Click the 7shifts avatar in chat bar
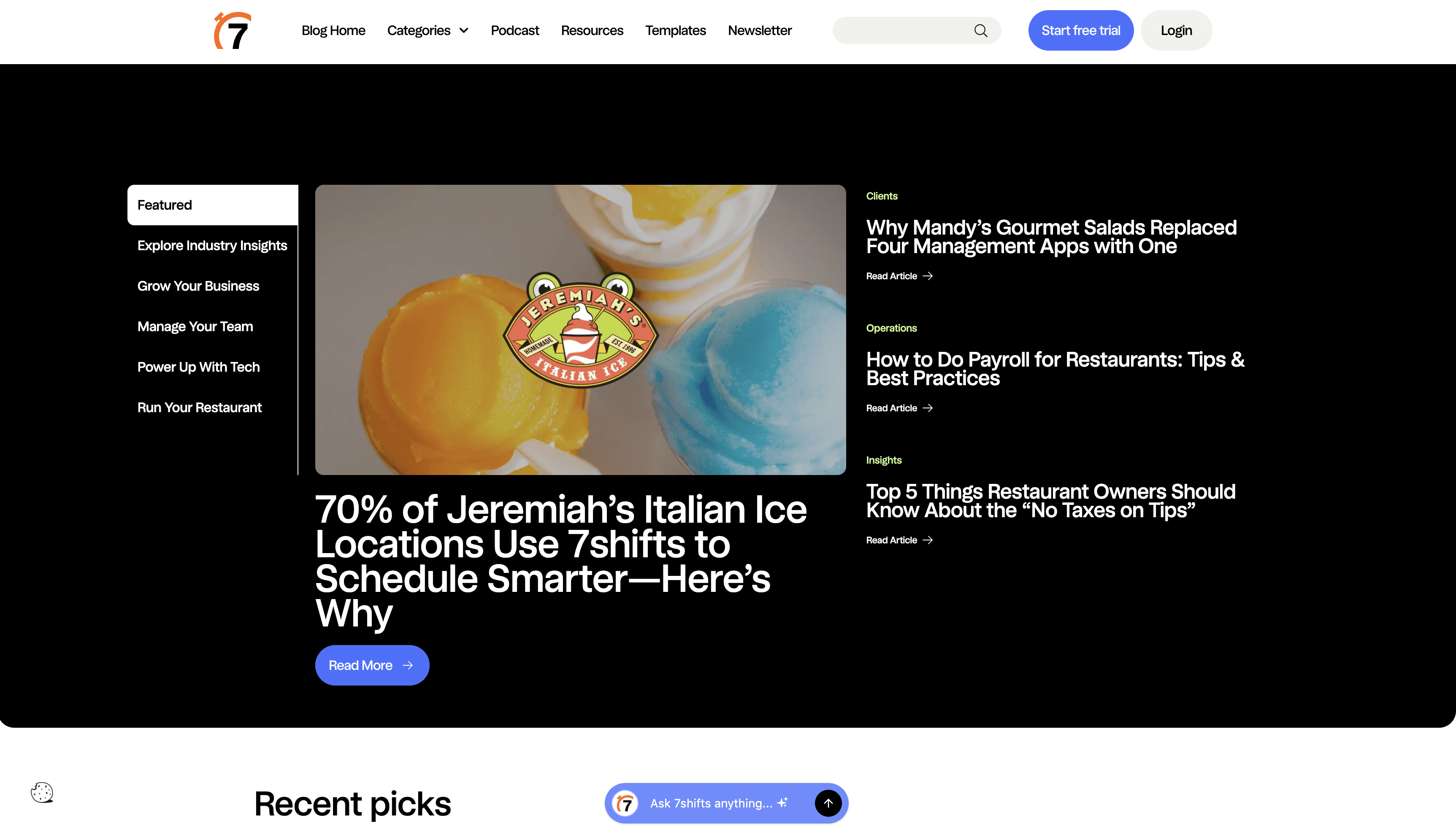 pyautogui.click(x=625, y=803)
